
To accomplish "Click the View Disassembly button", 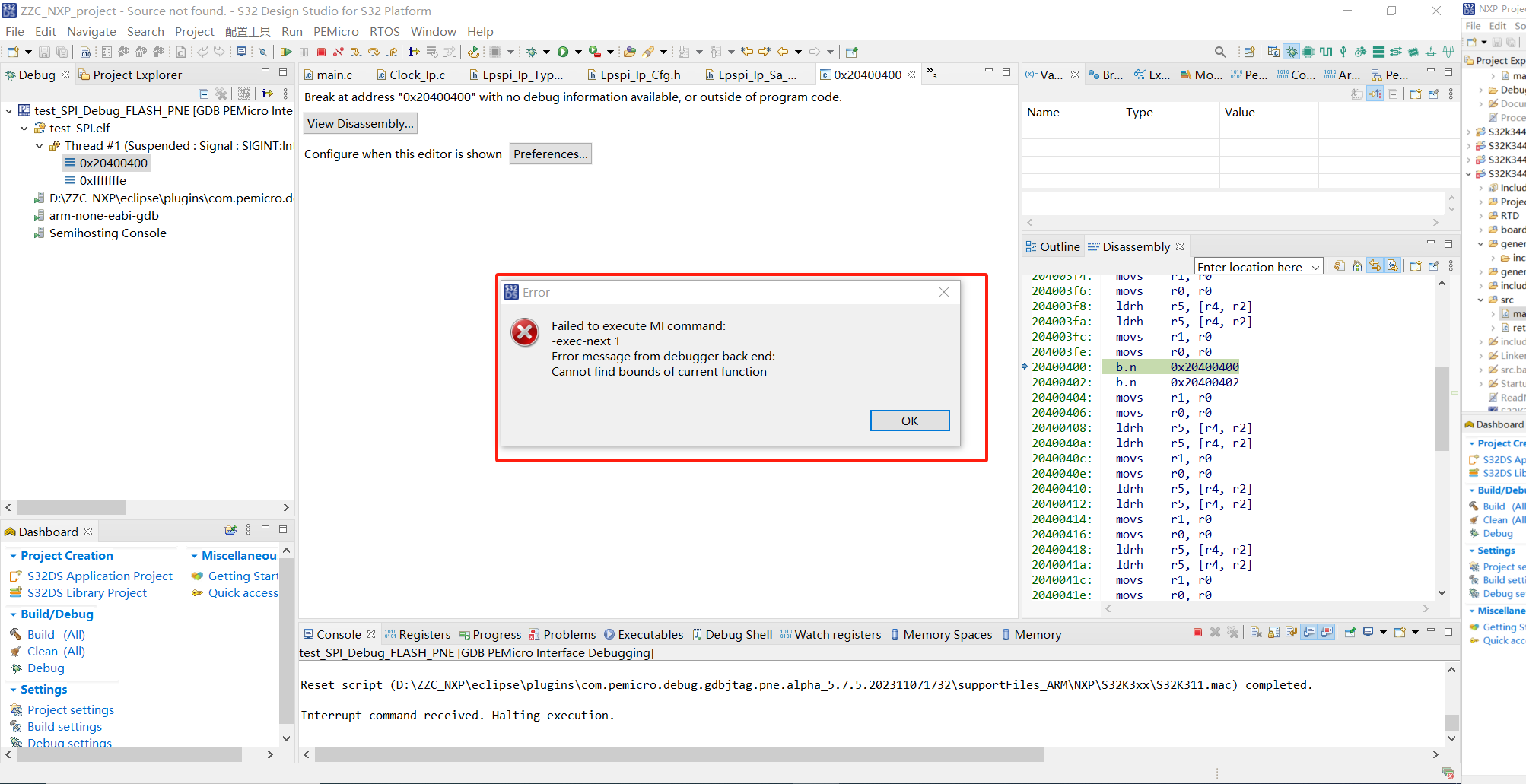I will pyautogui.click(x=360, y=122).
